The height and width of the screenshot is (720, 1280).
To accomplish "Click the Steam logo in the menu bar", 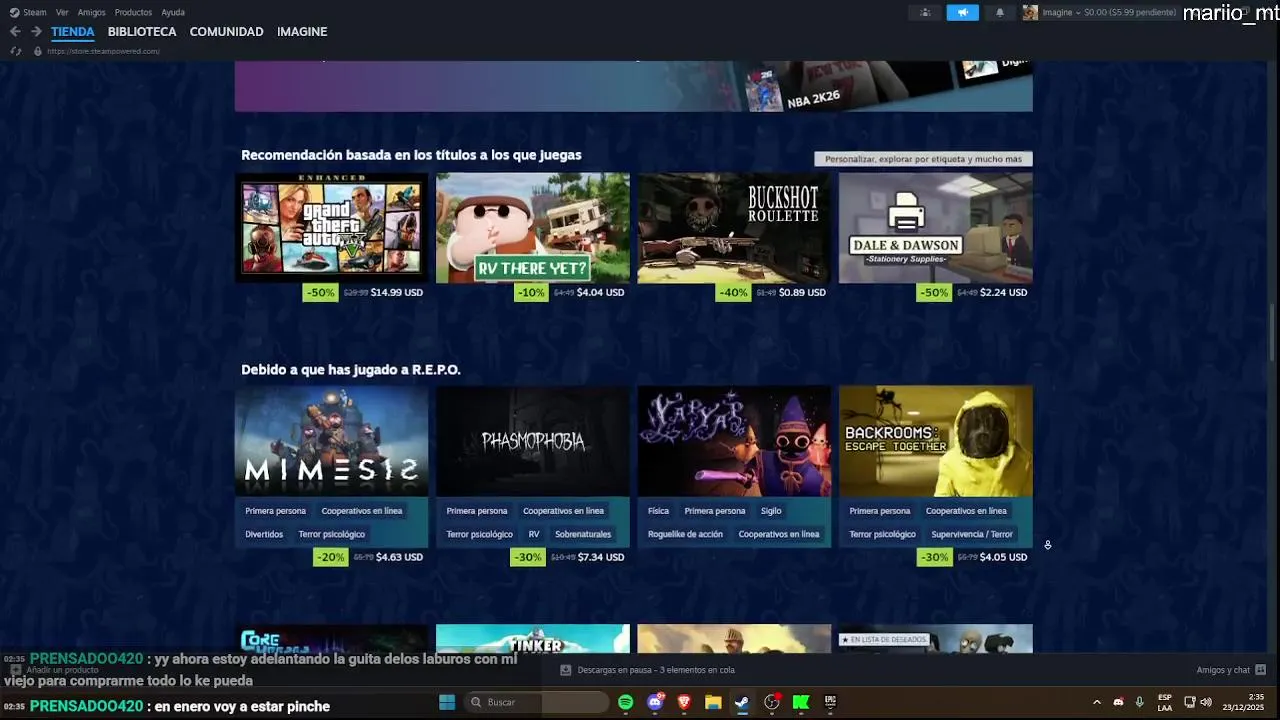I will pos(15,12).
